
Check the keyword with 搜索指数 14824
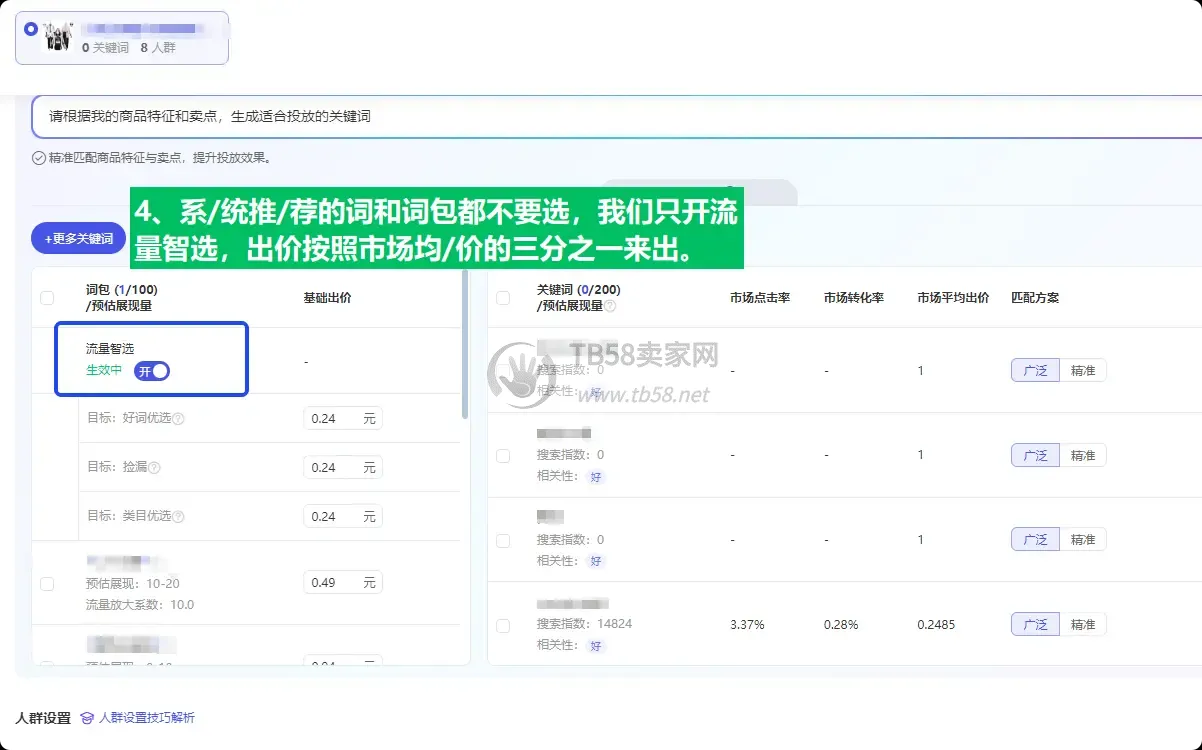pyautogui.click(x=503, y=626)
